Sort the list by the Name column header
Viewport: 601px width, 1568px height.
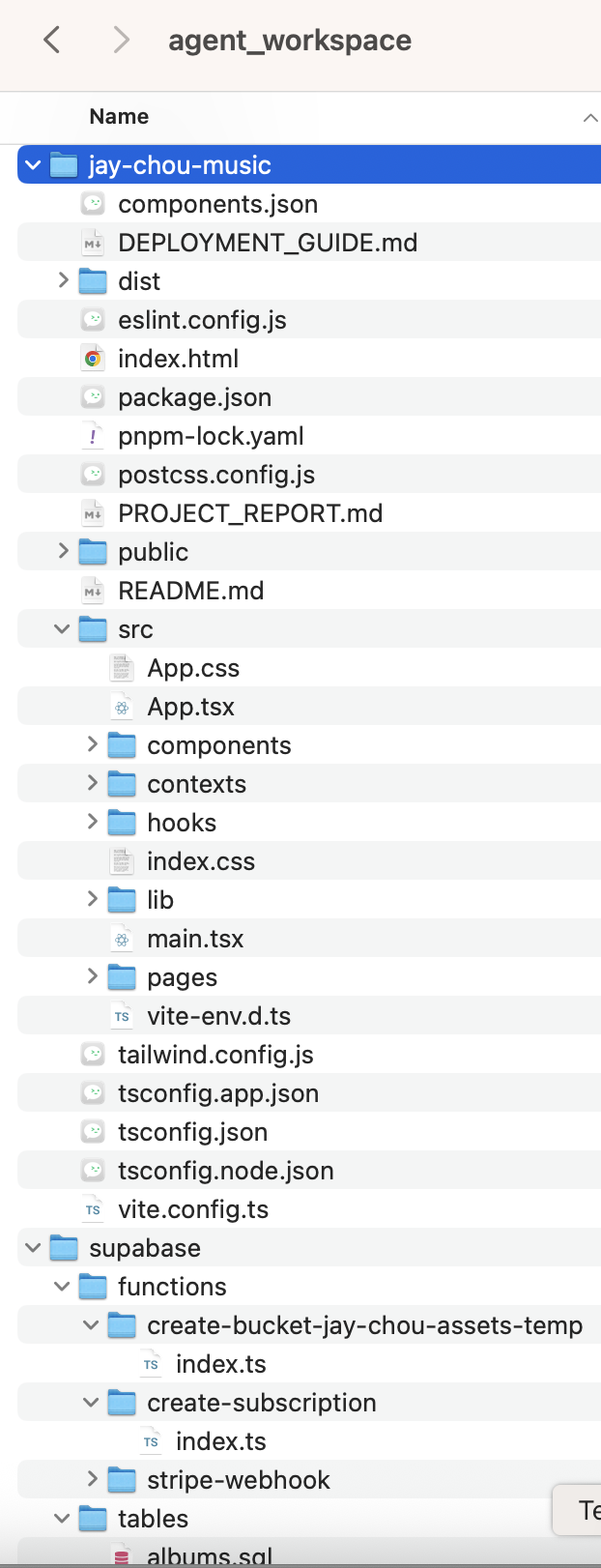point(119,116)
